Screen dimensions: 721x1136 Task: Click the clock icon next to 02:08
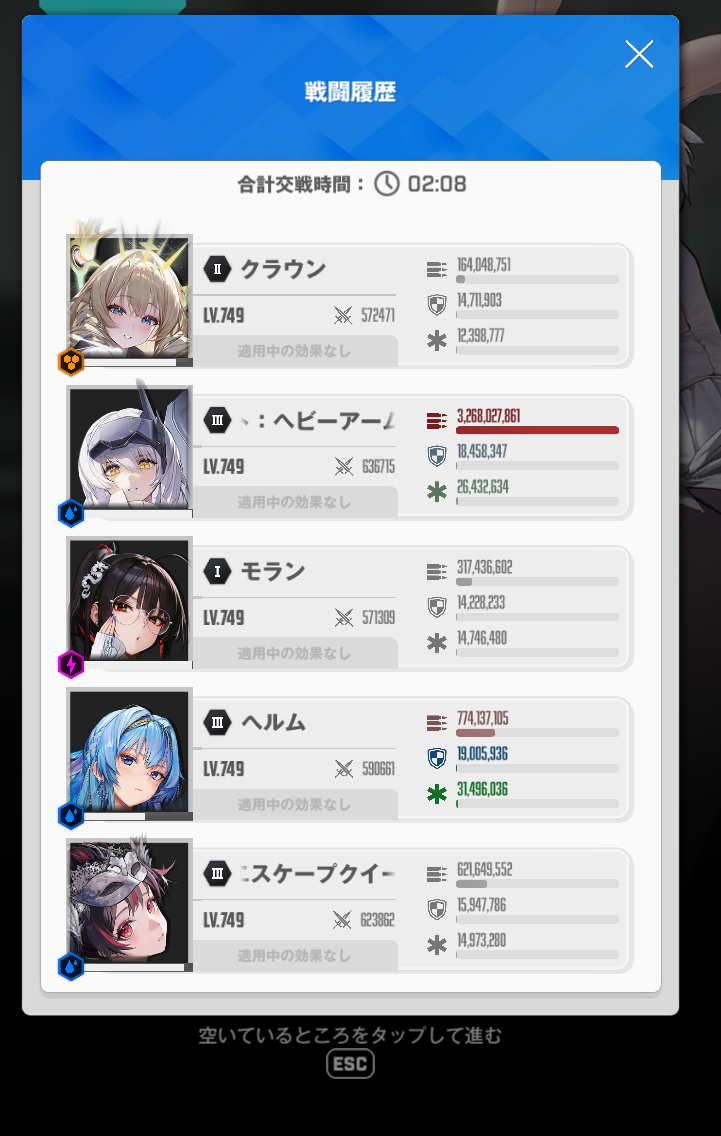point(386,184)
